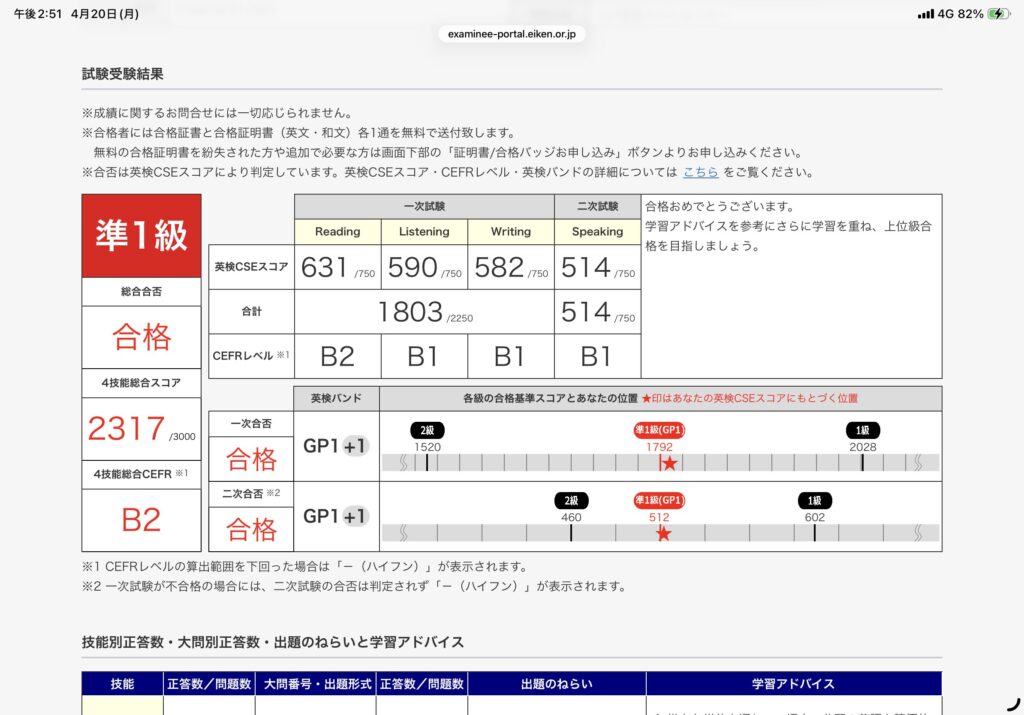Click the 試験受験結果 section heading
The width and height of the screenshot is (1024, 715).
pos(123,74)
